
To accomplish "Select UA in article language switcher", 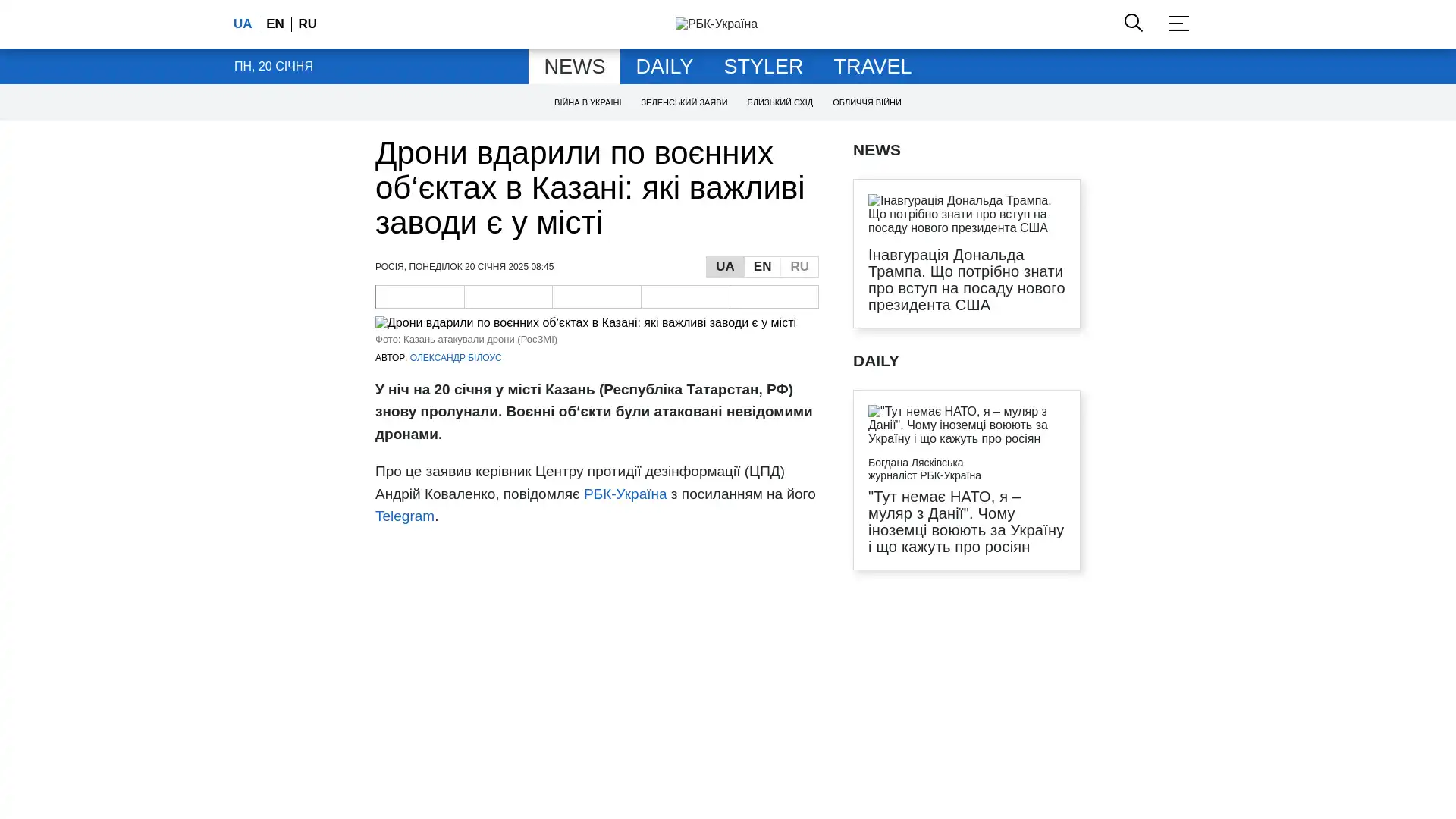I will (724, 267).
